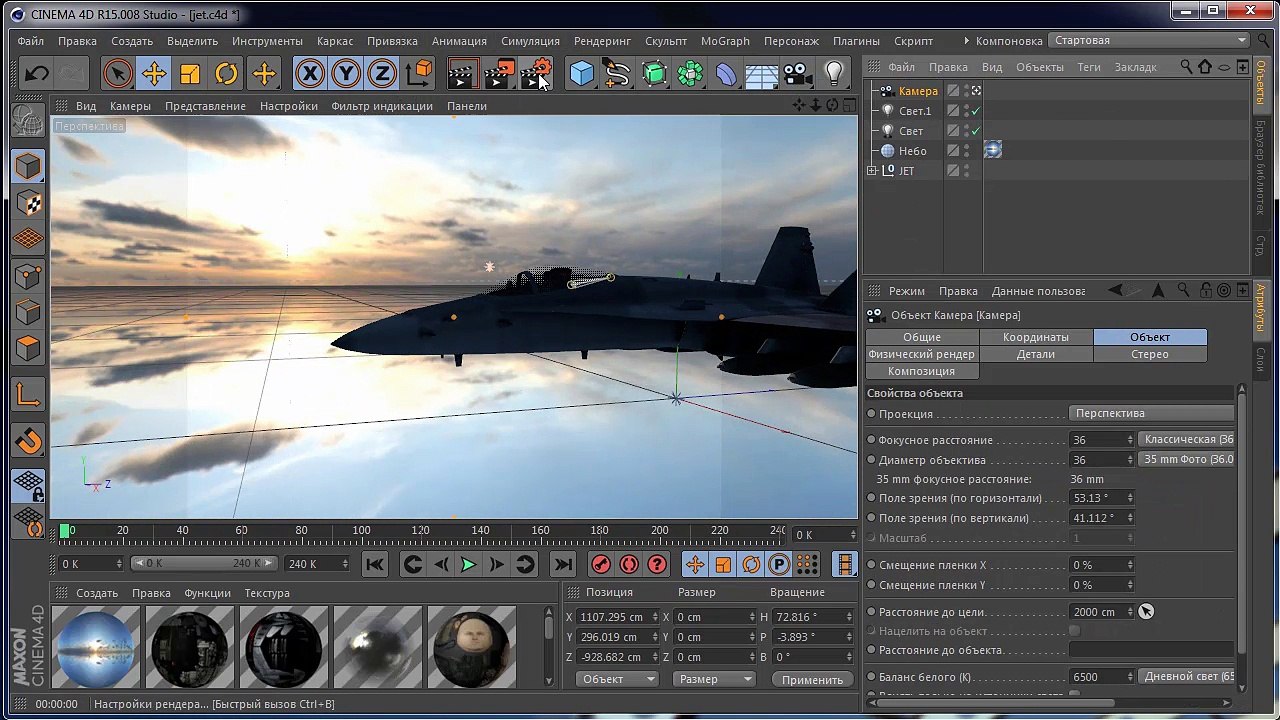Activate the Move tool in the top toolbar
Screen dimensions: 1280x720
(x=154, y=73)
